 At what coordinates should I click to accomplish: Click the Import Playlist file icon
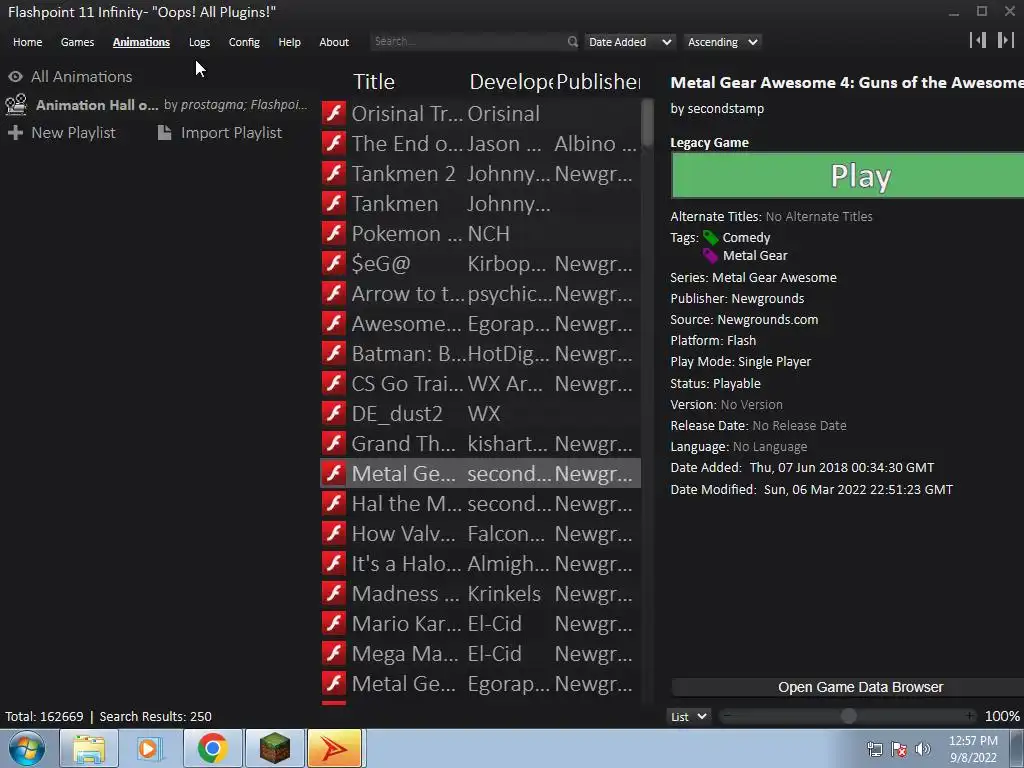pyautogui.click(x=165, y=133)
